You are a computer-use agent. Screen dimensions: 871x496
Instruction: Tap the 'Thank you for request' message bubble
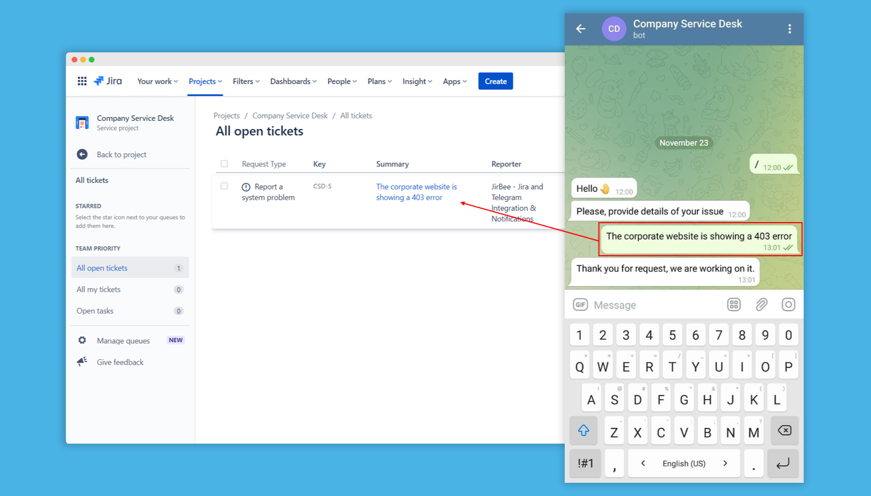[x=665, y=272]
